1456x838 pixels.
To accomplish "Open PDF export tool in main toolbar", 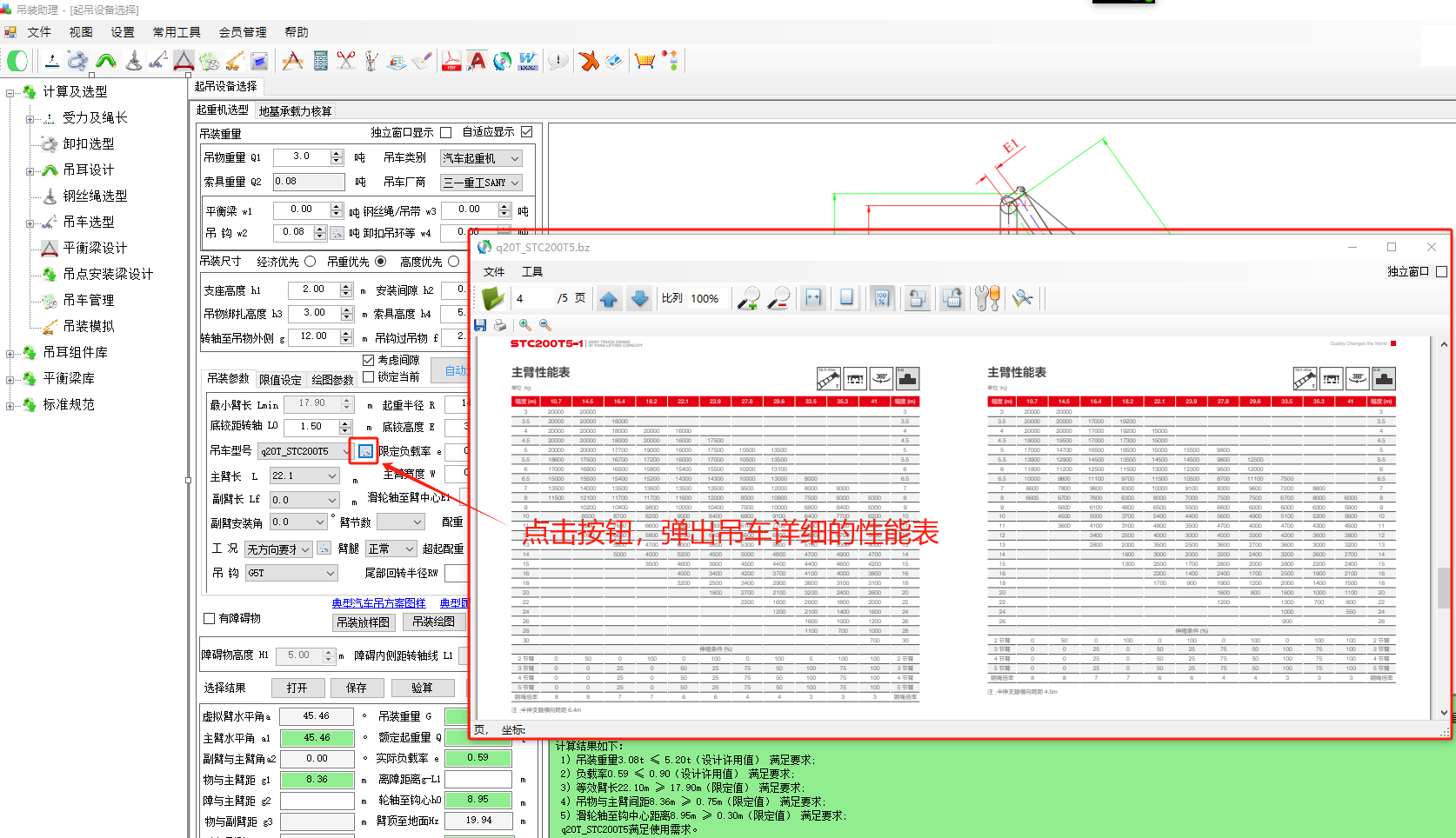I will point(451,60).
